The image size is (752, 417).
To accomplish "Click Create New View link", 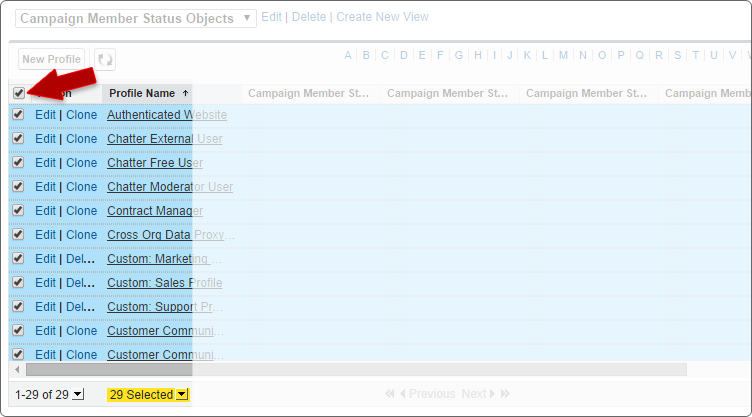I will [x=382, y=17].
